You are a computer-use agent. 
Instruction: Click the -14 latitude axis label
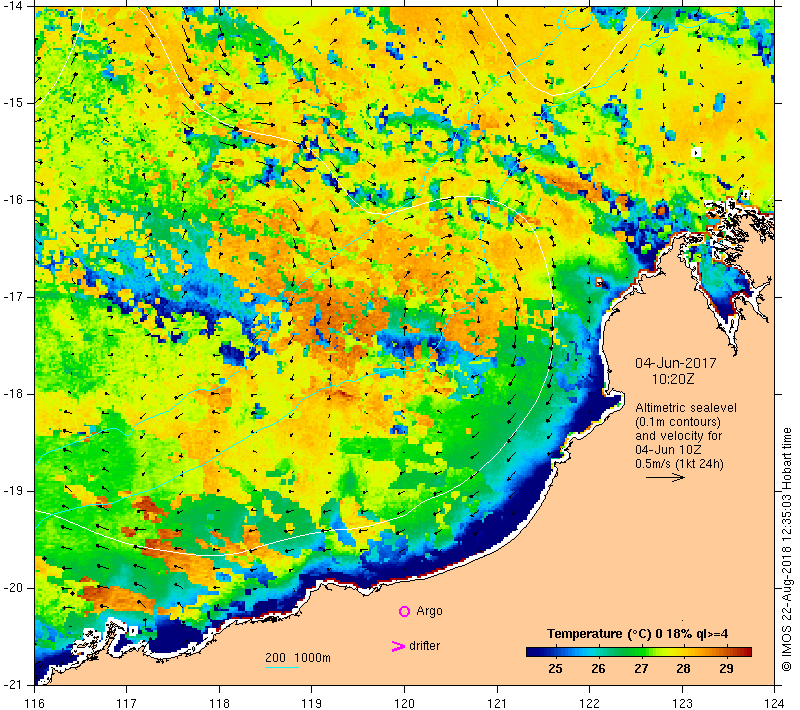pyautogui.click(x=14, y=6)
